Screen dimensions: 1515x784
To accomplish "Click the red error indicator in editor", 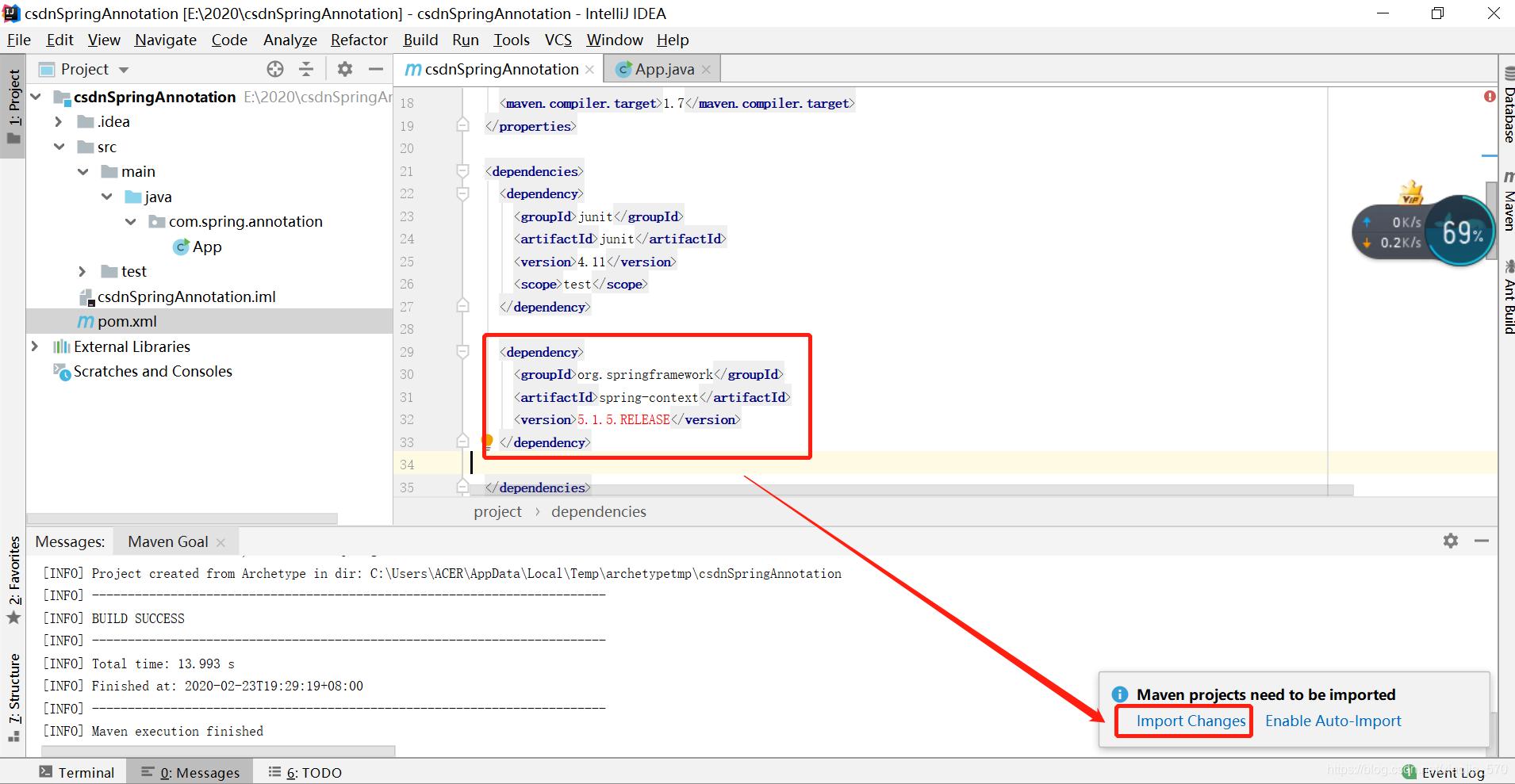I will [1490, 96].
